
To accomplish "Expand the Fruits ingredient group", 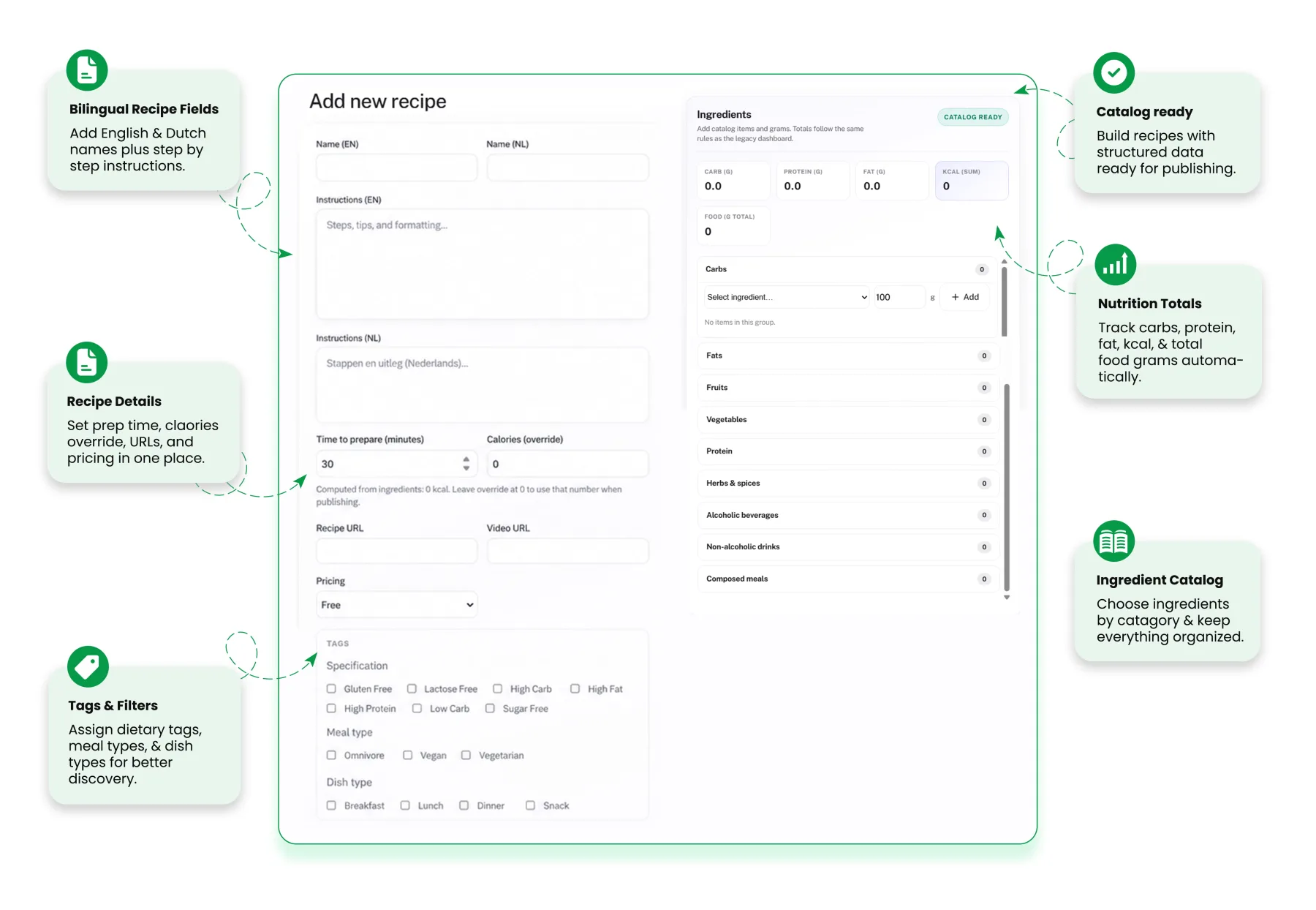I will coord(848,388).
